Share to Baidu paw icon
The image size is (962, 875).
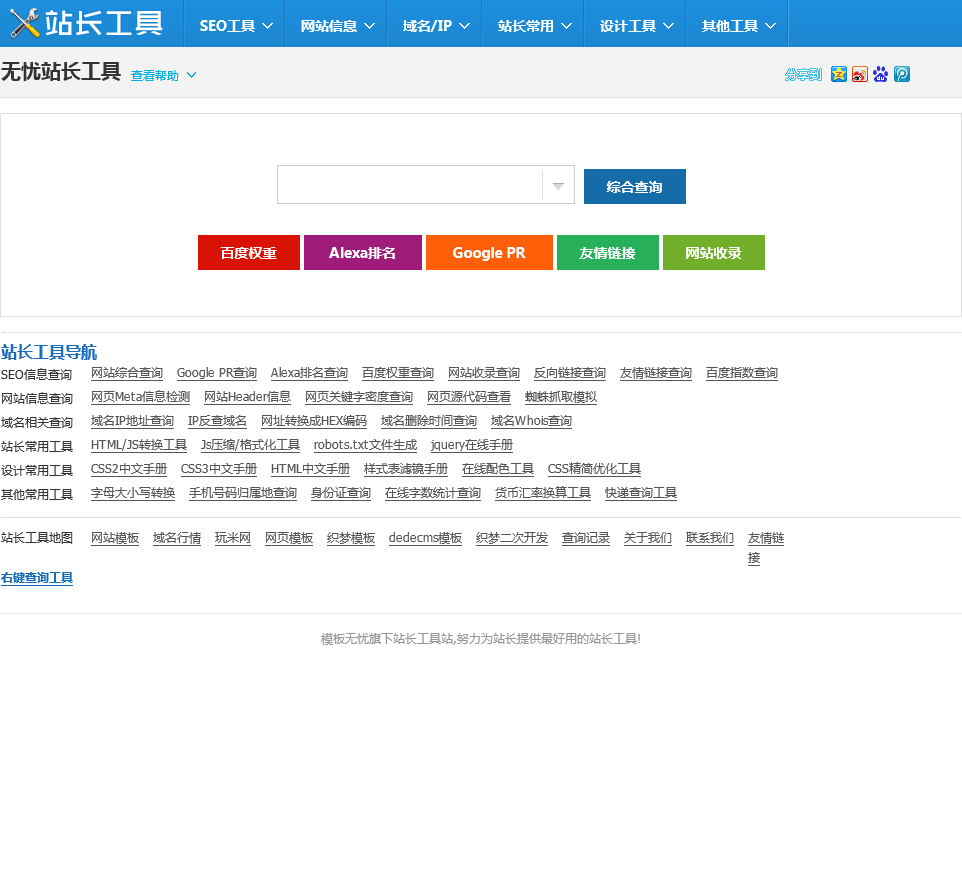(880, 74)
